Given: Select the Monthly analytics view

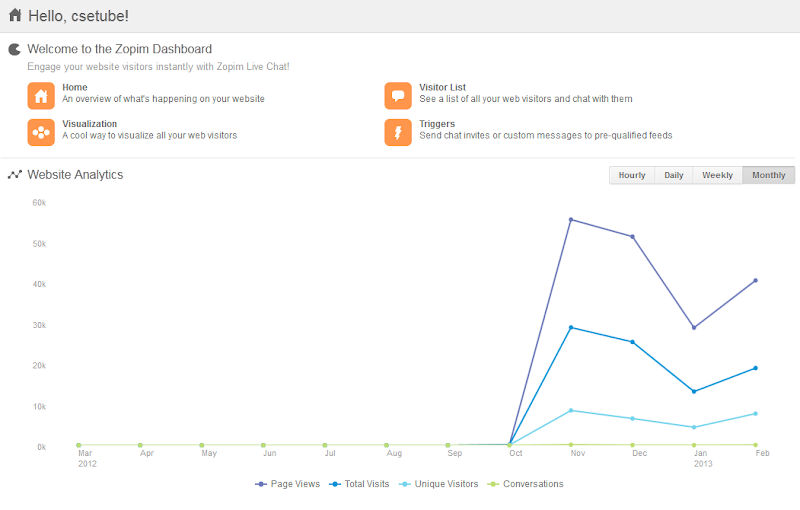Looking at the screenshot, I should pos(768,175).
